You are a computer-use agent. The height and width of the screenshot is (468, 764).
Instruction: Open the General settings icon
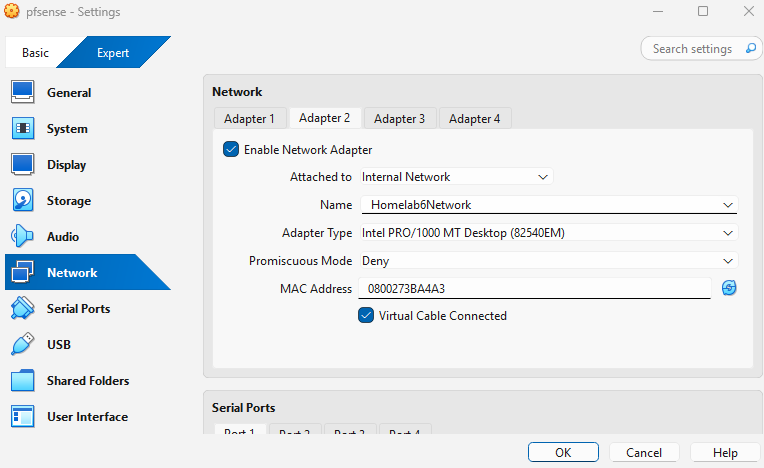(x=22, y=92)
